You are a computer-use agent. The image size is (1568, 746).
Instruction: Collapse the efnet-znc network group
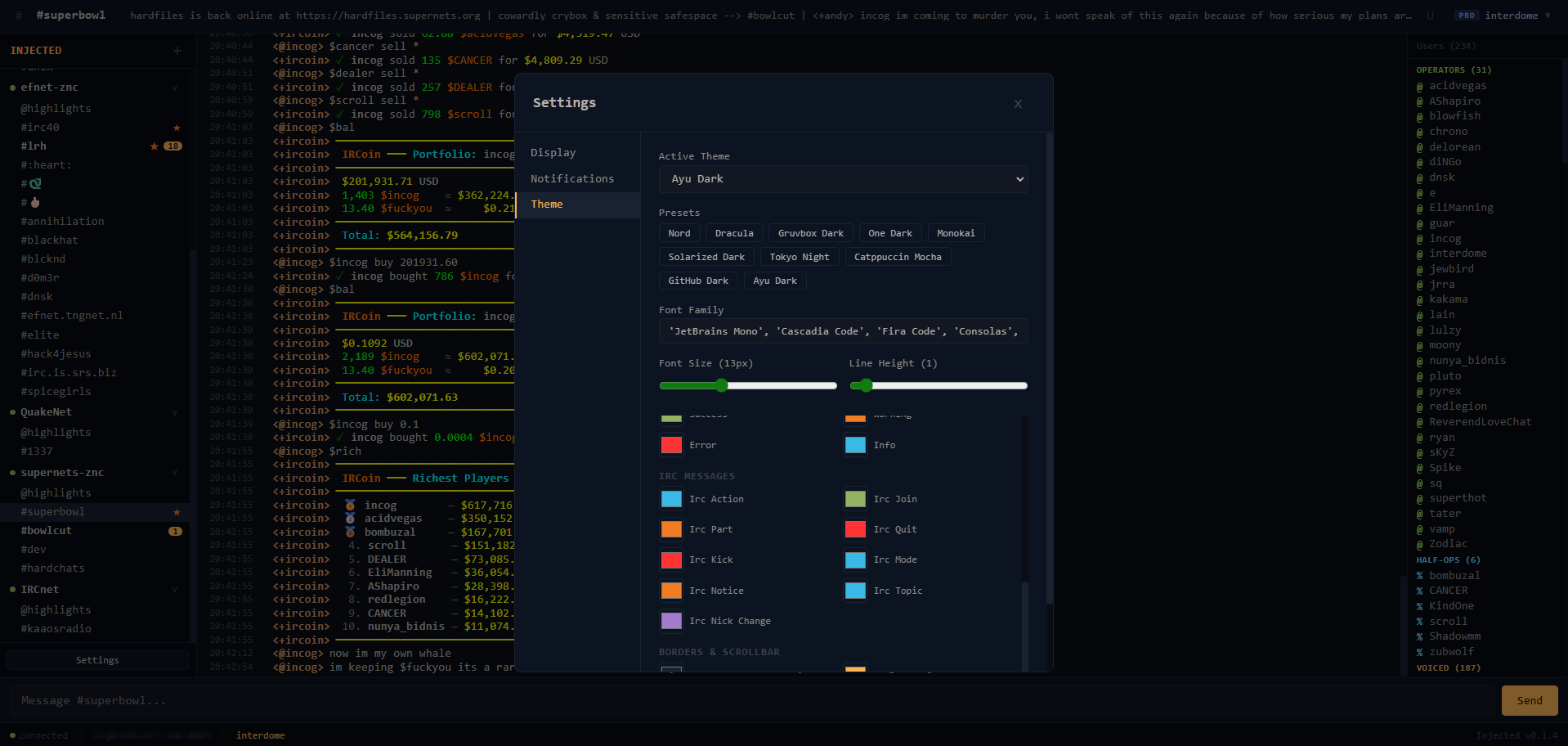coord(174,88)
